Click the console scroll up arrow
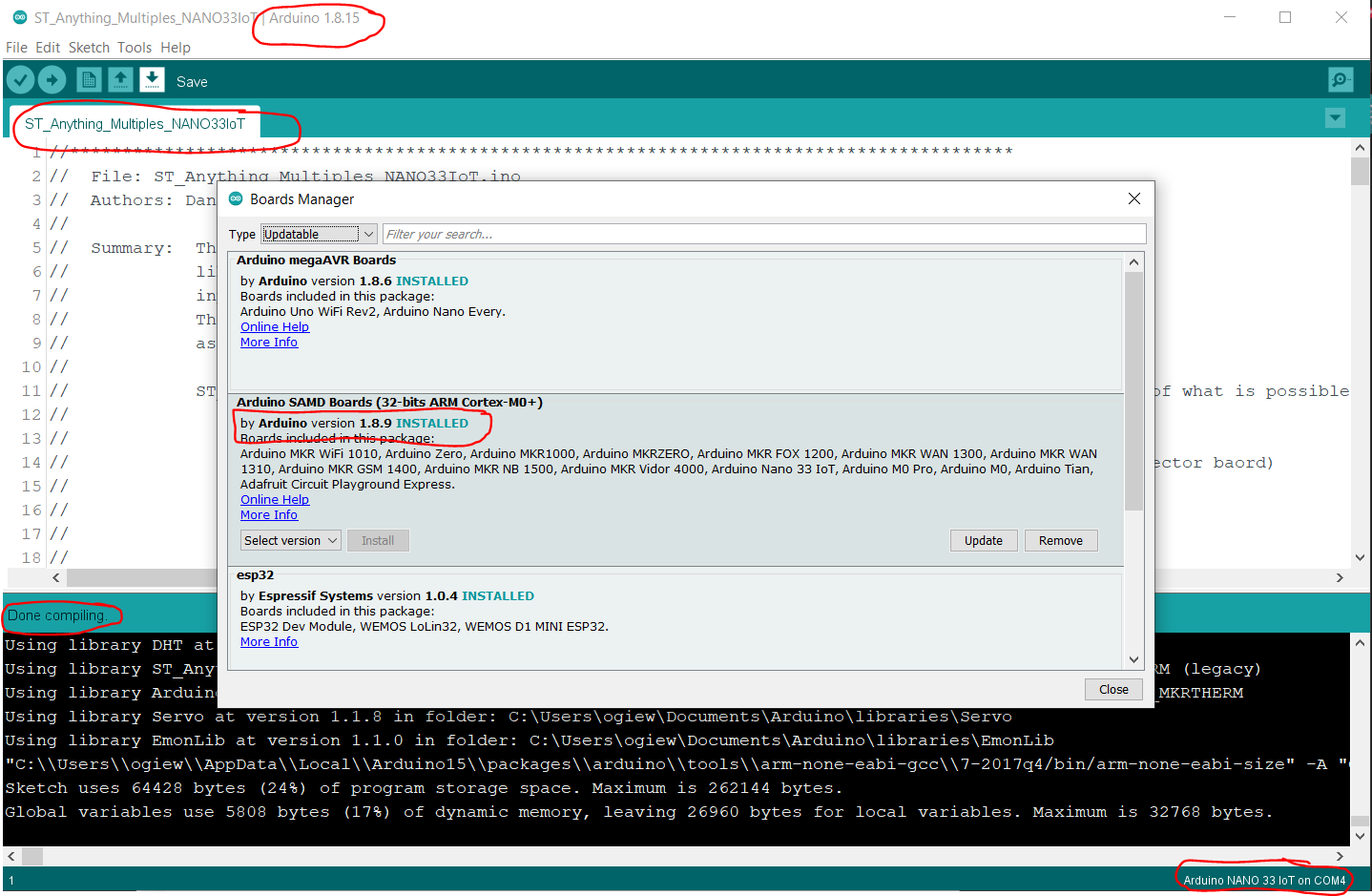 [1360, 643]
